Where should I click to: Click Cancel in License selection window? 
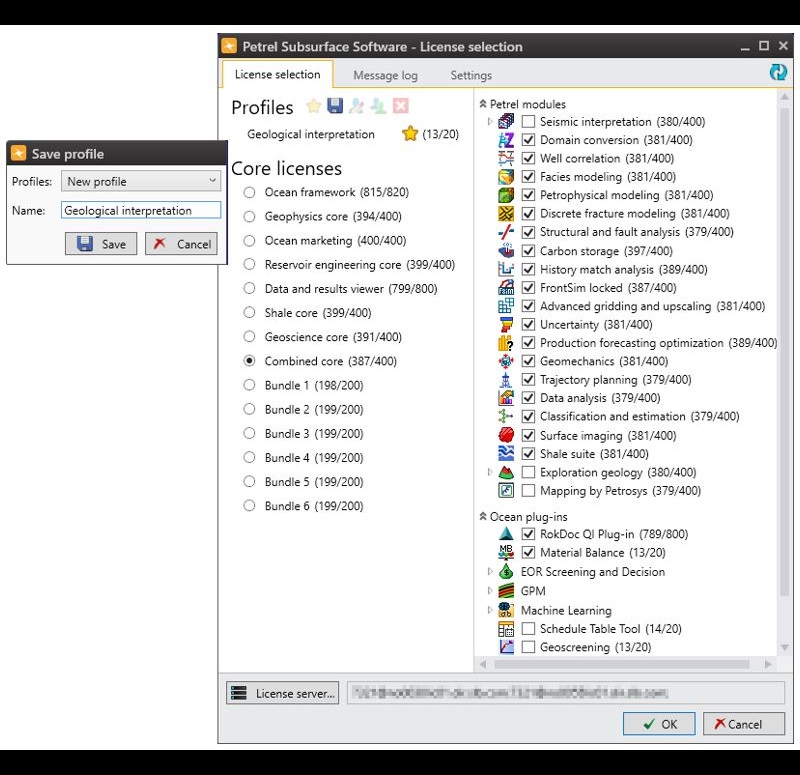point(743,724)
